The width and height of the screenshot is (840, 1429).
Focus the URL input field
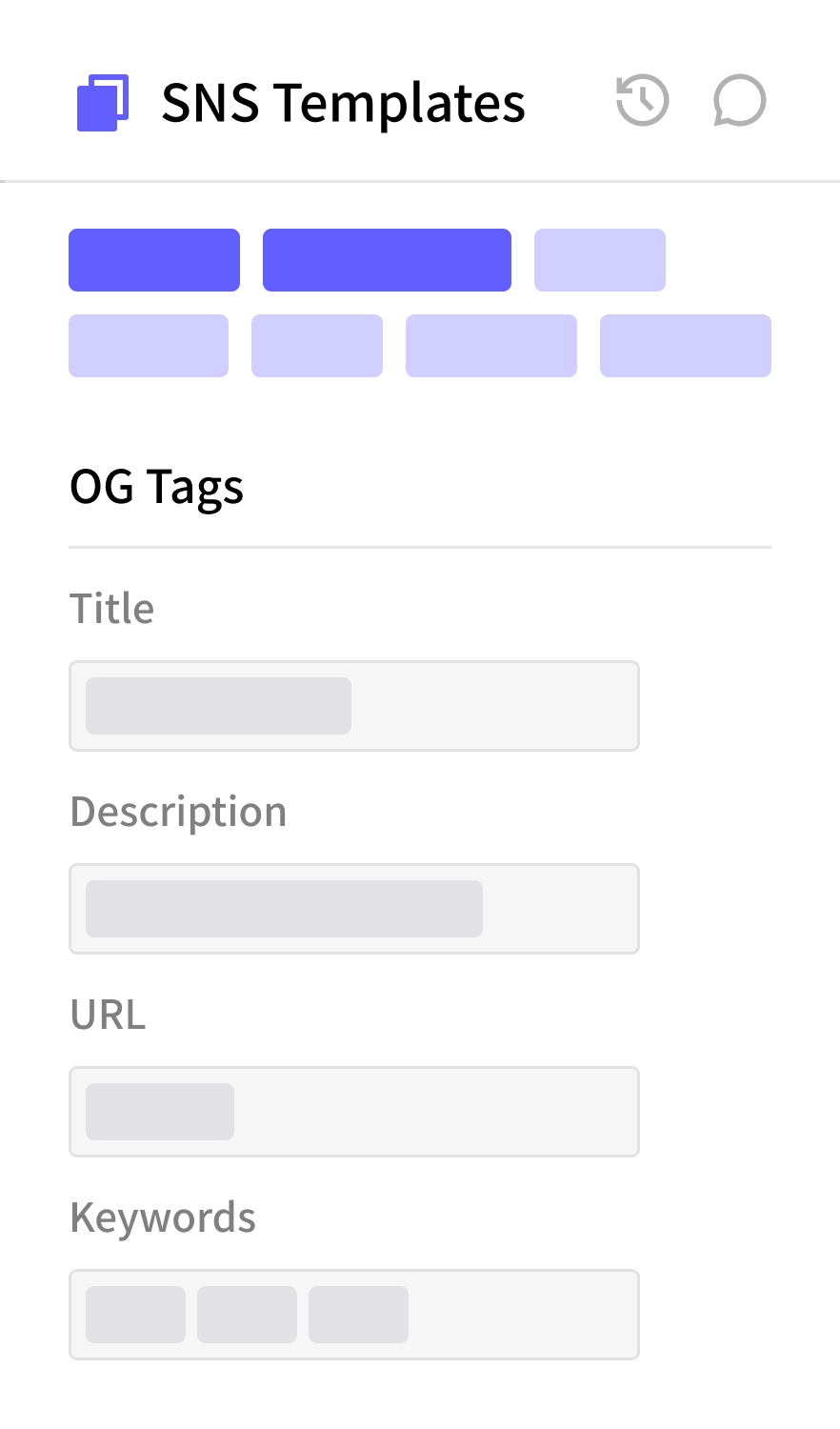click(x=436, y=1112)
